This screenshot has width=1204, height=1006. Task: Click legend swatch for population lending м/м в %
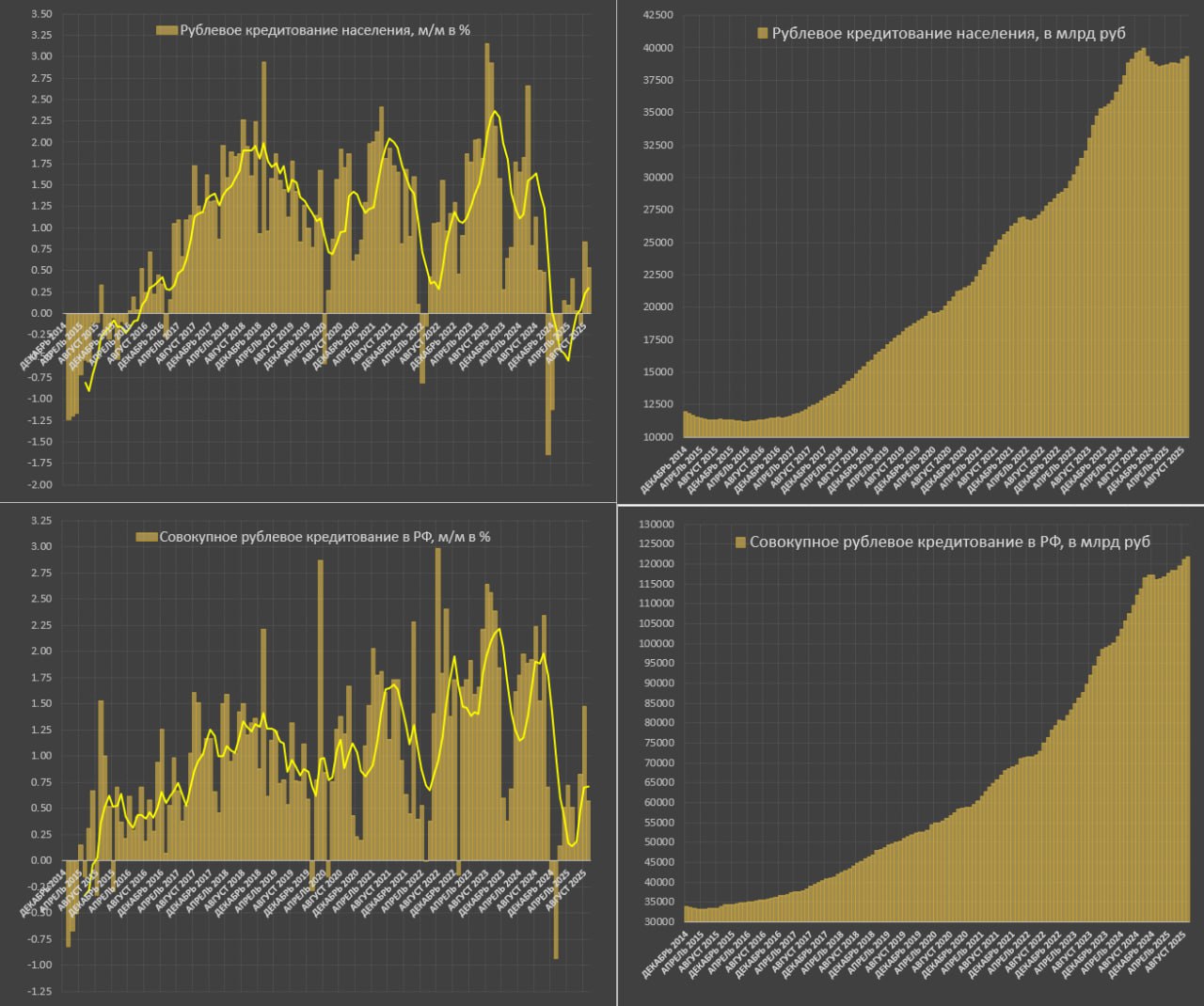coord(166,30)
